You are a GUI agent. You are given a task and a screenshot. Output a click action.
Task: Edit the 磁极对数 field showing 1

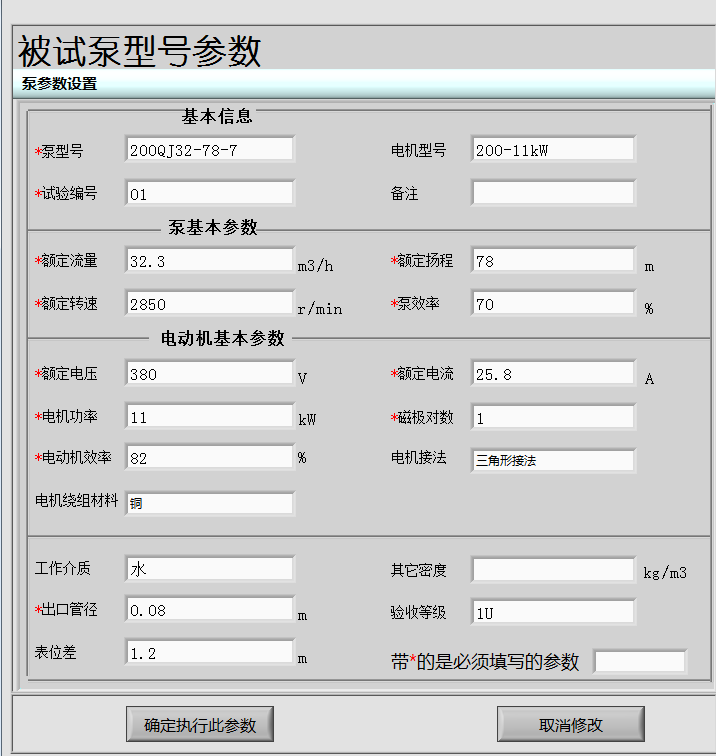click(x=553, y=417)
